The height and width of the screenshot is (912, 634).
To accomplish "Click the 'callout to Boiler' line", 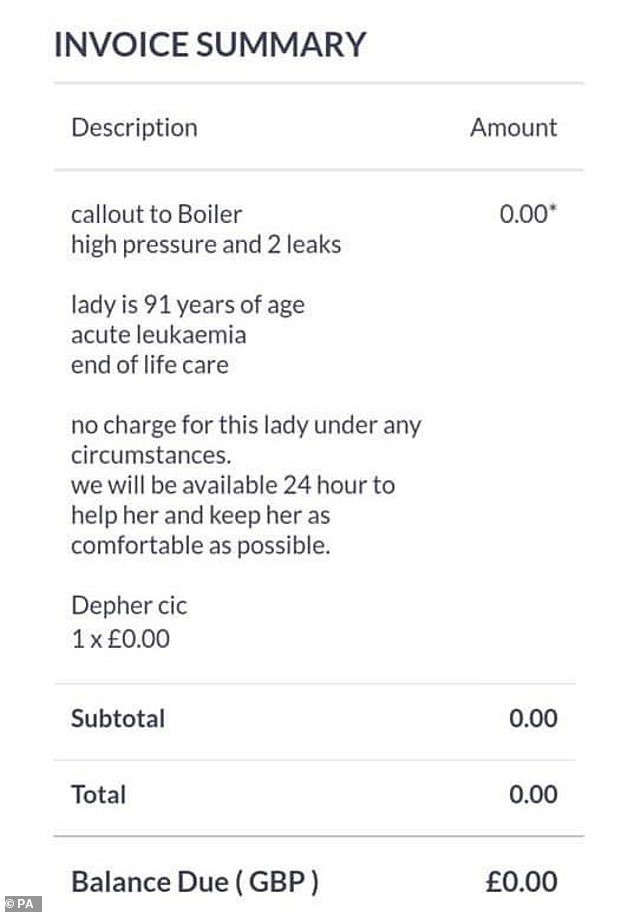I will 156,214.
